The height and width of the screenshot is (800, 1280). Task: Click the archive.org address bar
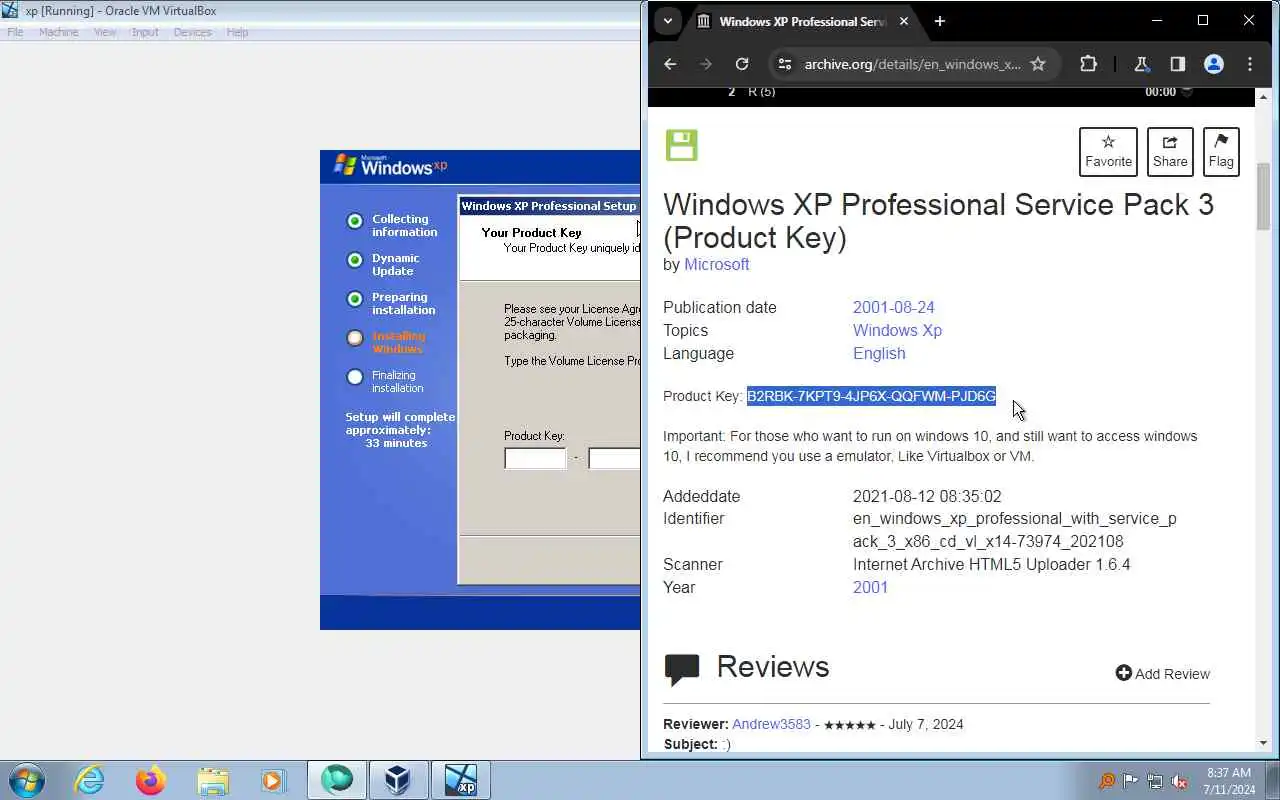912,64
